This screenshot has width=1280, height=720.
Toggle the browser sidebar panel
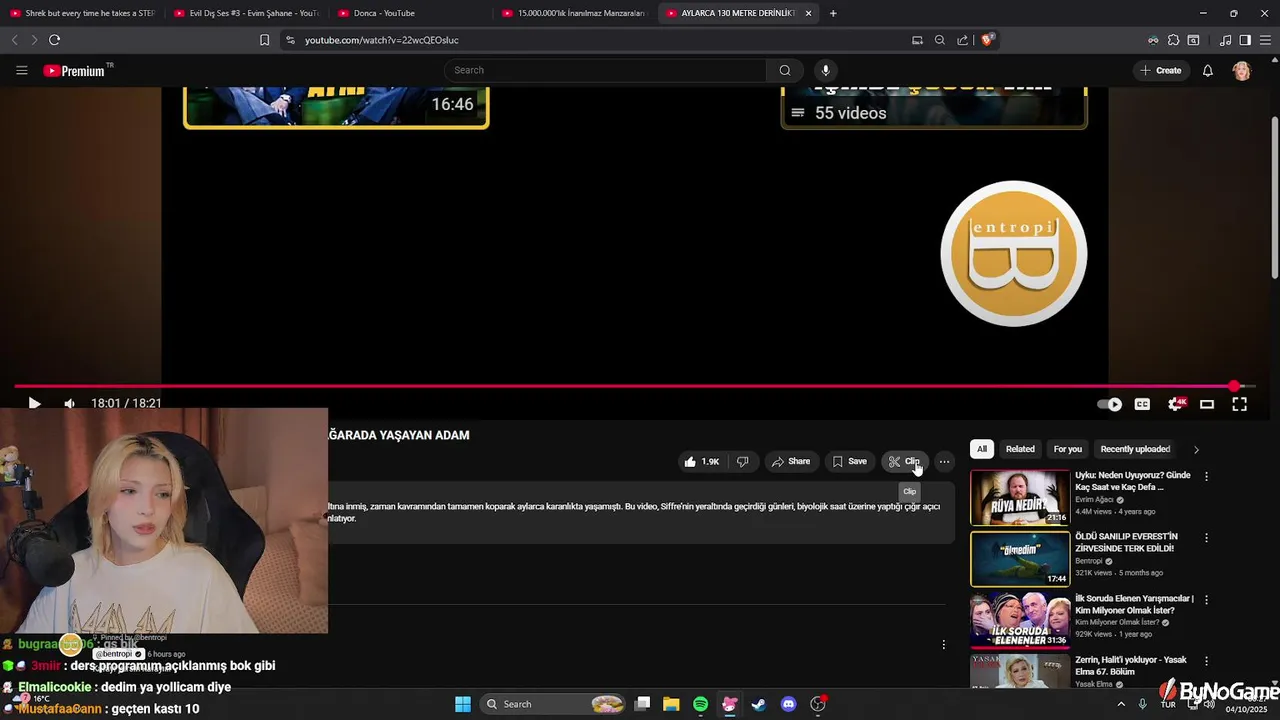[x=1245, y=40]
